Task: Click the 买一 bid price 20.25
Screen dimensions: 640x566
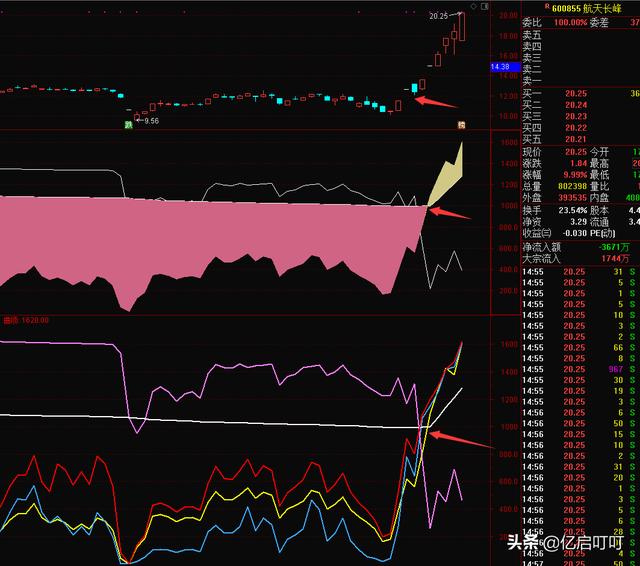Action: coord(576,93)
